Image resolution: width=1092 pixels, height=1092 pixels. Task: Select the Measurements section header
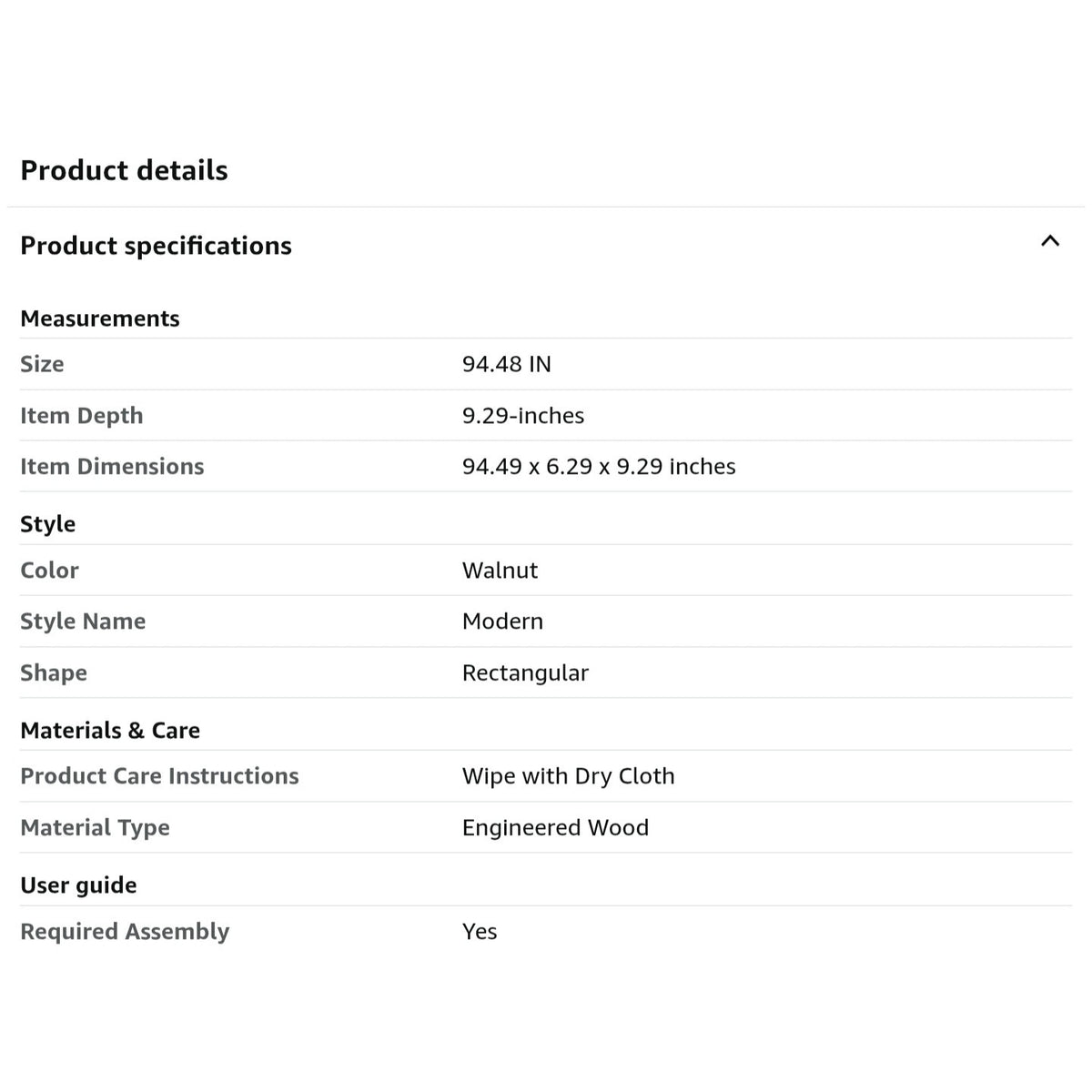100,318
